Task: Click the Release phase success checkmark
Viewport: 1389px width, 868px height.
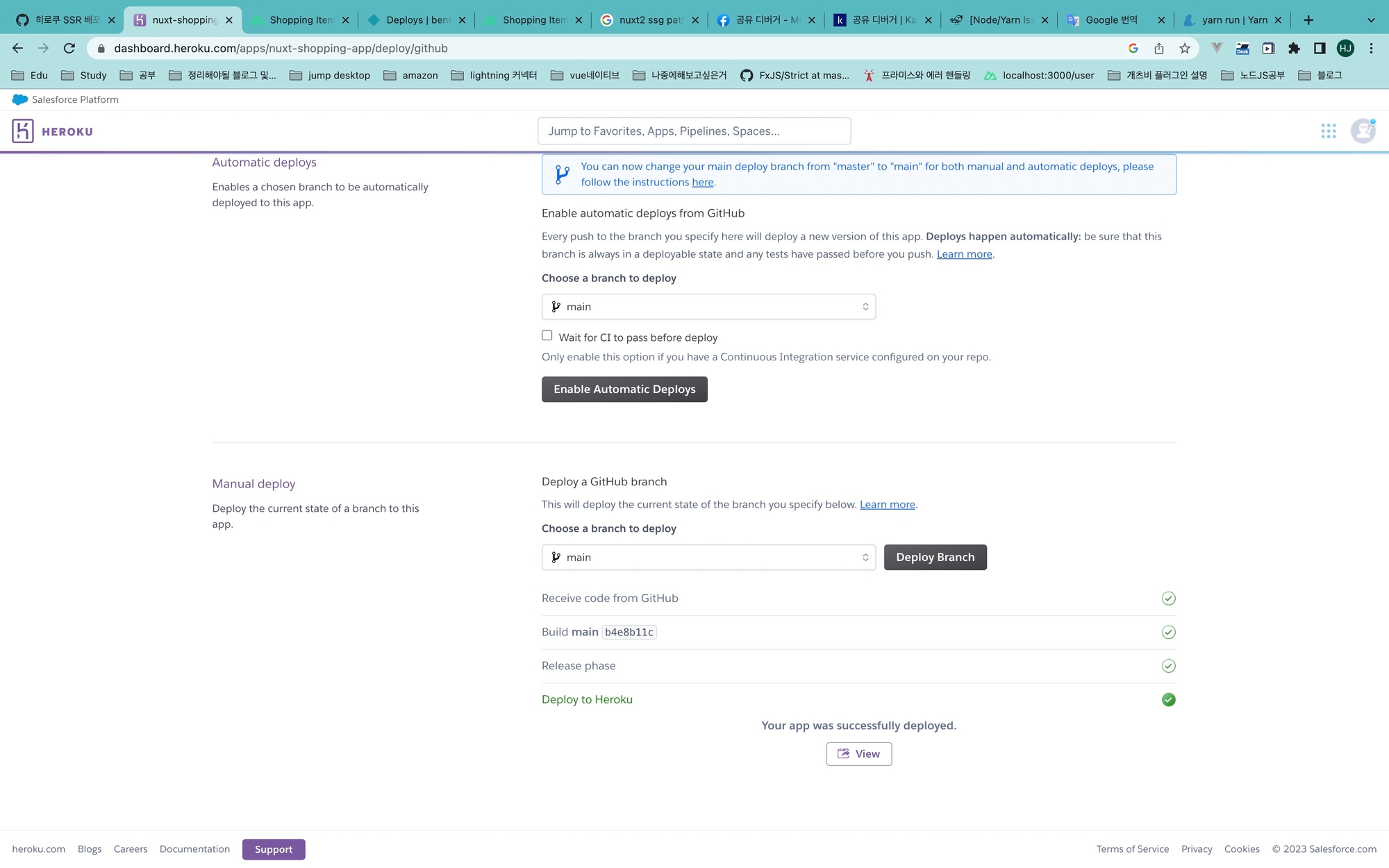Action: [1169, 666]
